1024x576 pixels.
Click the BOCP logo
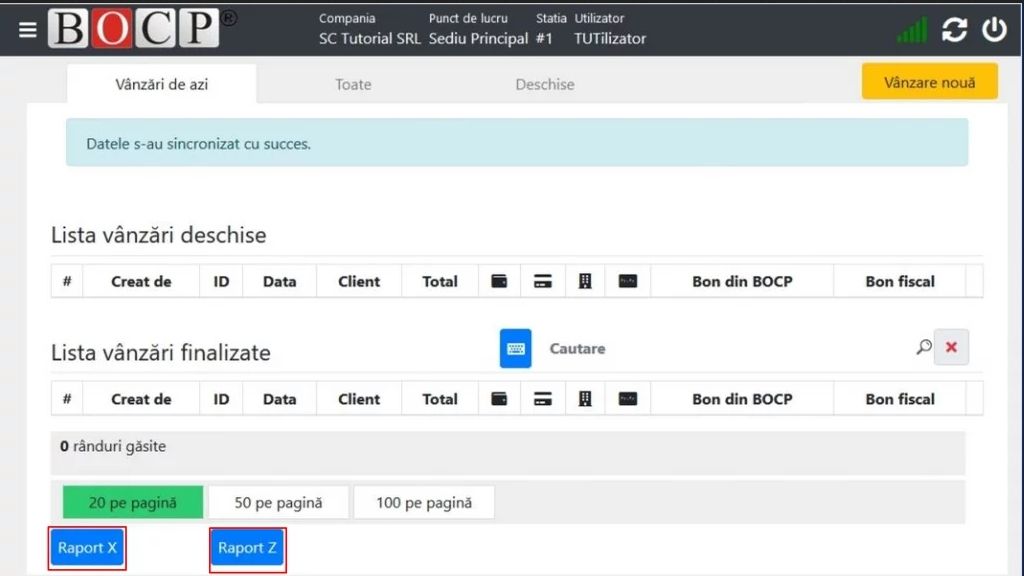point(133,30)
